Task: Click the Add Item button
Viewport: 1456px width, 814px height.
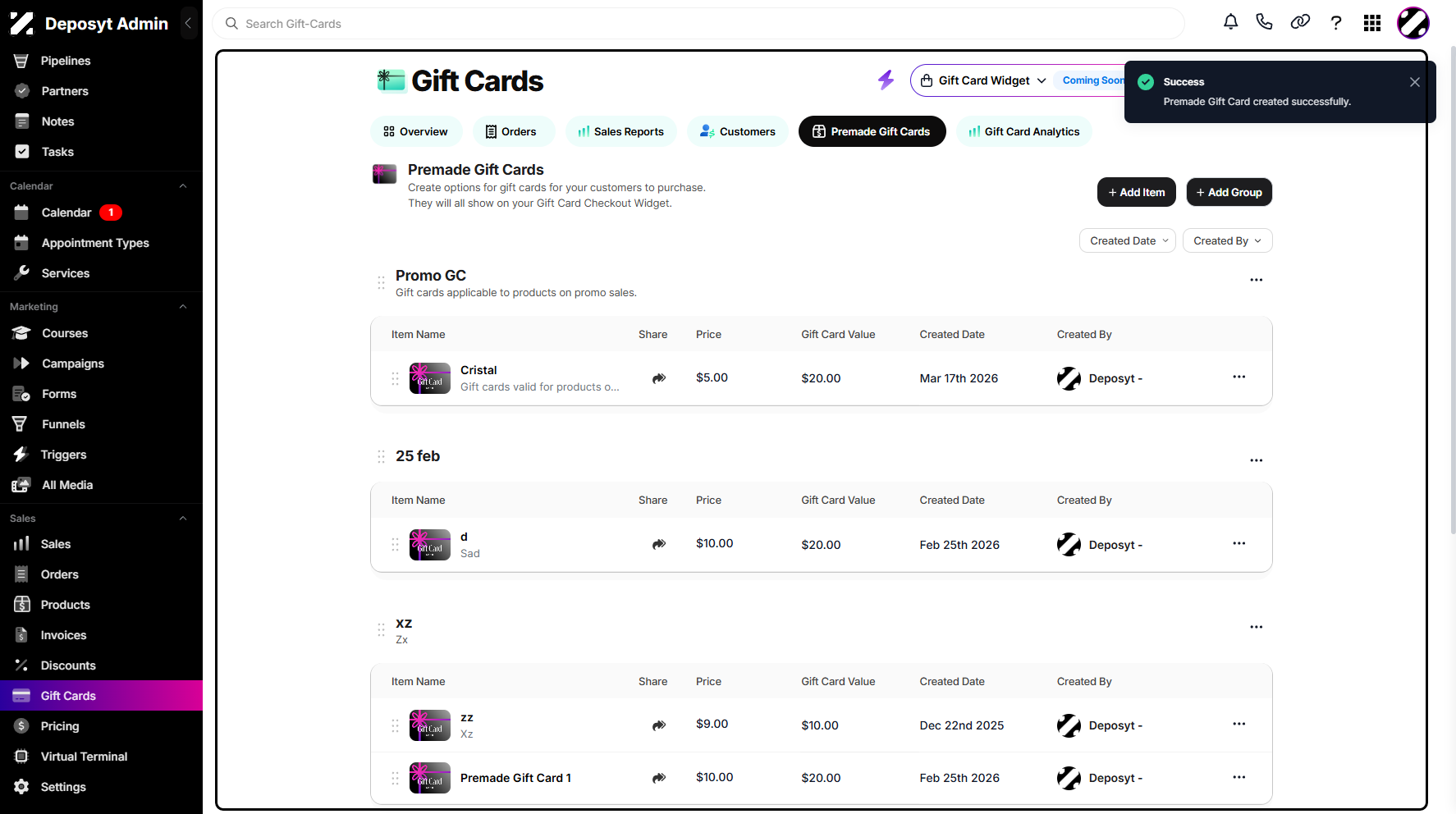Action: 1137,192
